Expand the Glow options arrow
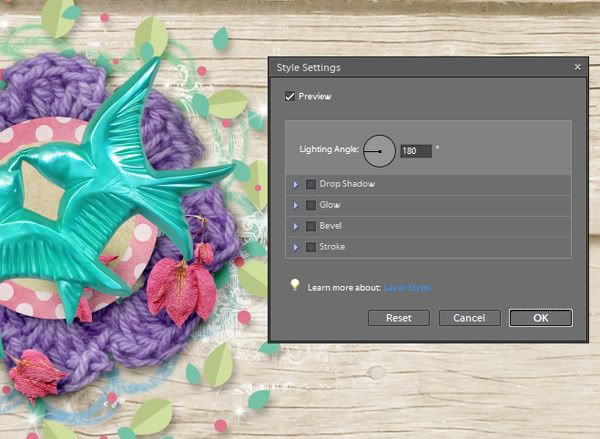This screenshot has width=600, height=439. coord(295,206)
